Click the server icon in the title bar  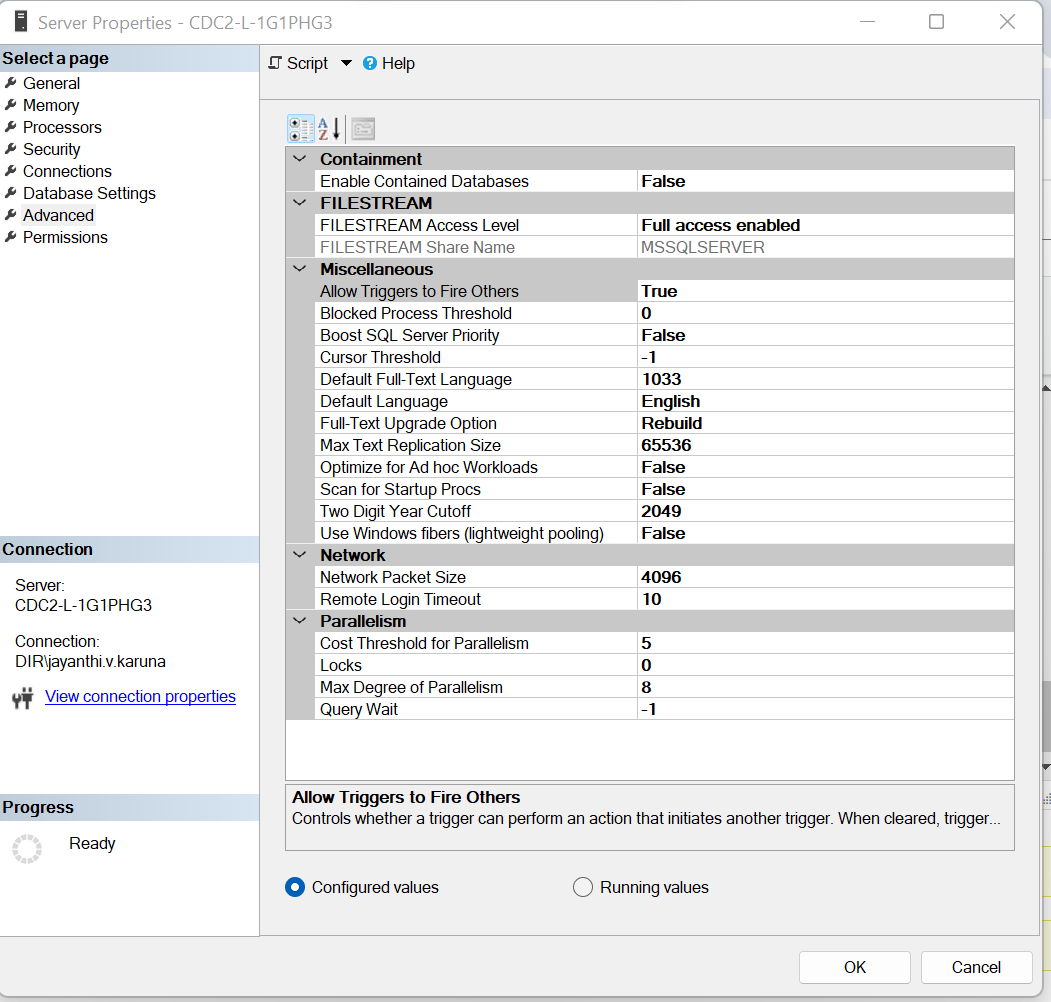(21, 21)
